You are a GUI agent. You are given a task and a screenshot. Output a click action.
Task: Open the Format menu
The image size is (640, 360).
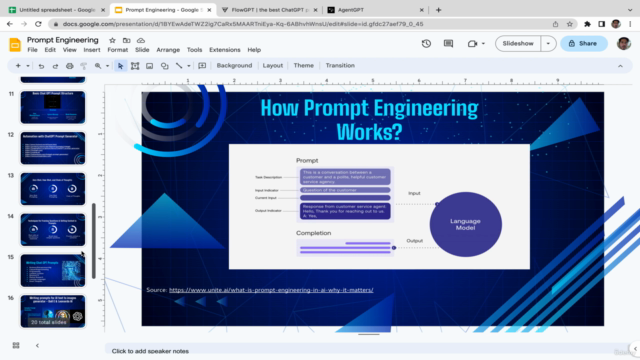click(x=118, y=50)
